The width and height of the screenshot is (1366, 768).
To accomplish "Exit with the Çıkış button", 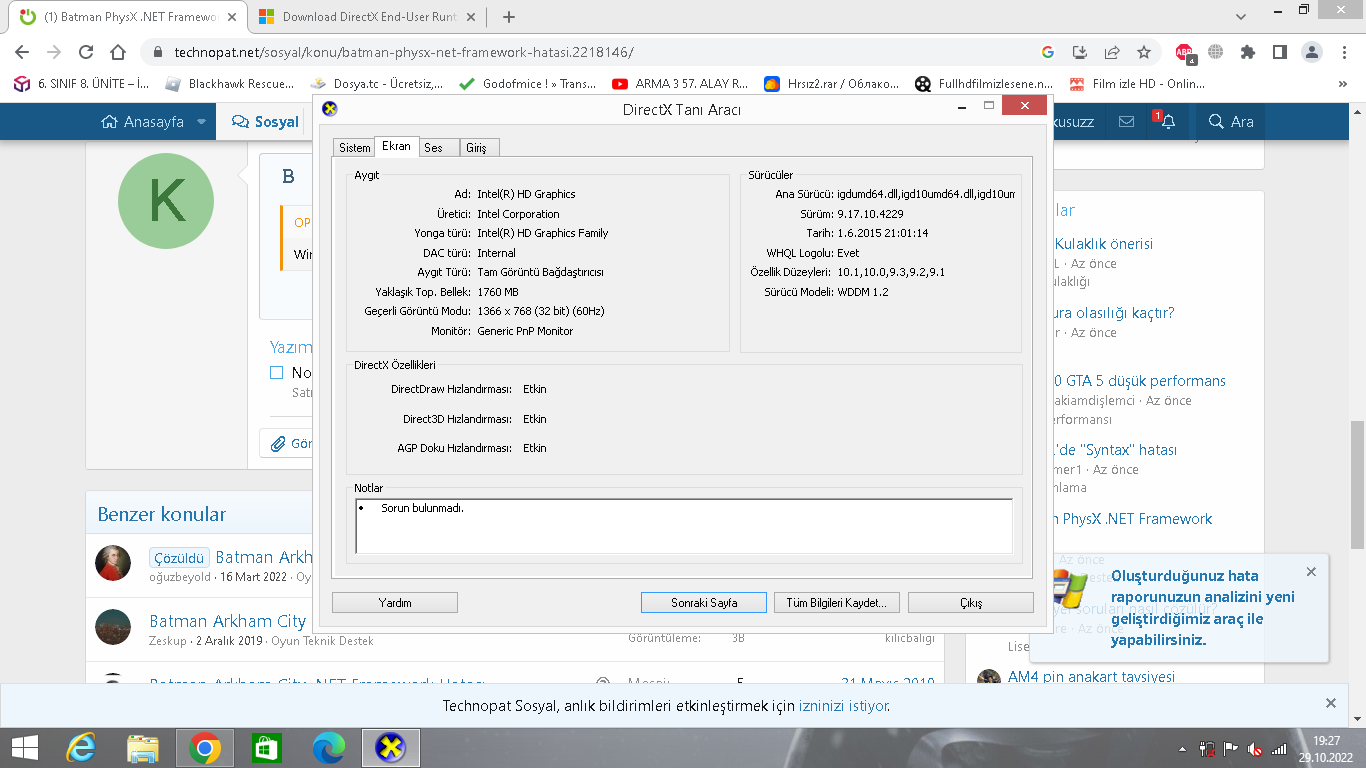I will click(970, 603).
